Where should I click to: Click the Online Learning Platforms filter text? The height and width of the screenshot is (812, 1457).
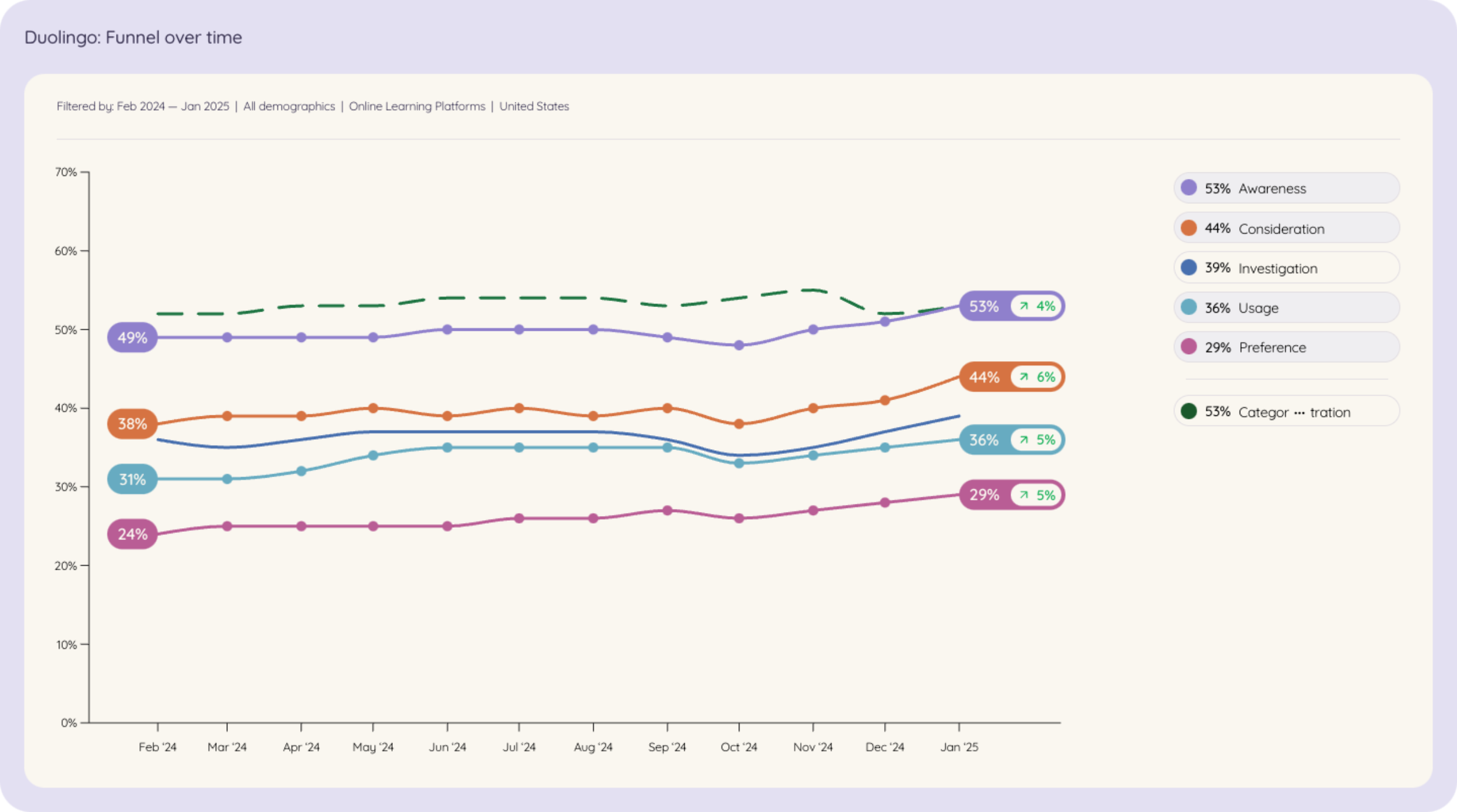coord(417,106)
